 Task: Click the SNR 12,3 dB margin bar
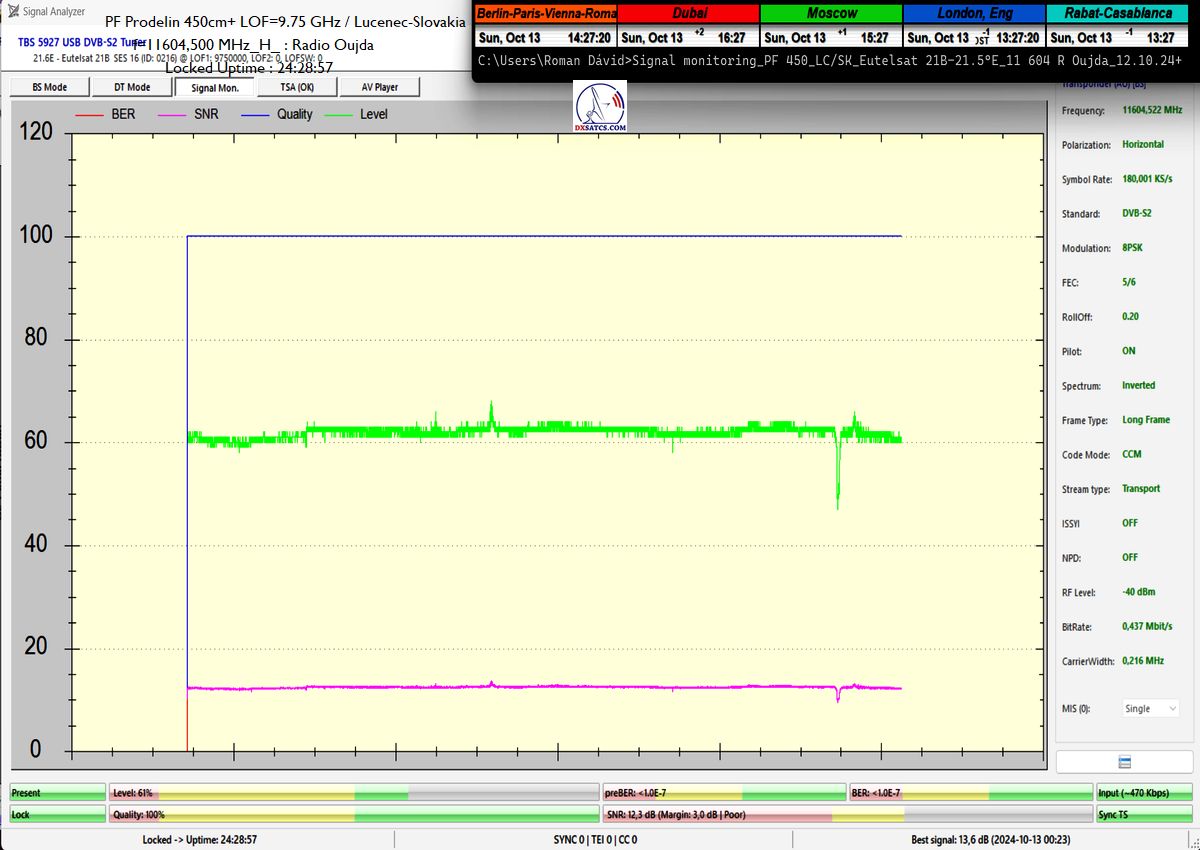pos(848,815)
